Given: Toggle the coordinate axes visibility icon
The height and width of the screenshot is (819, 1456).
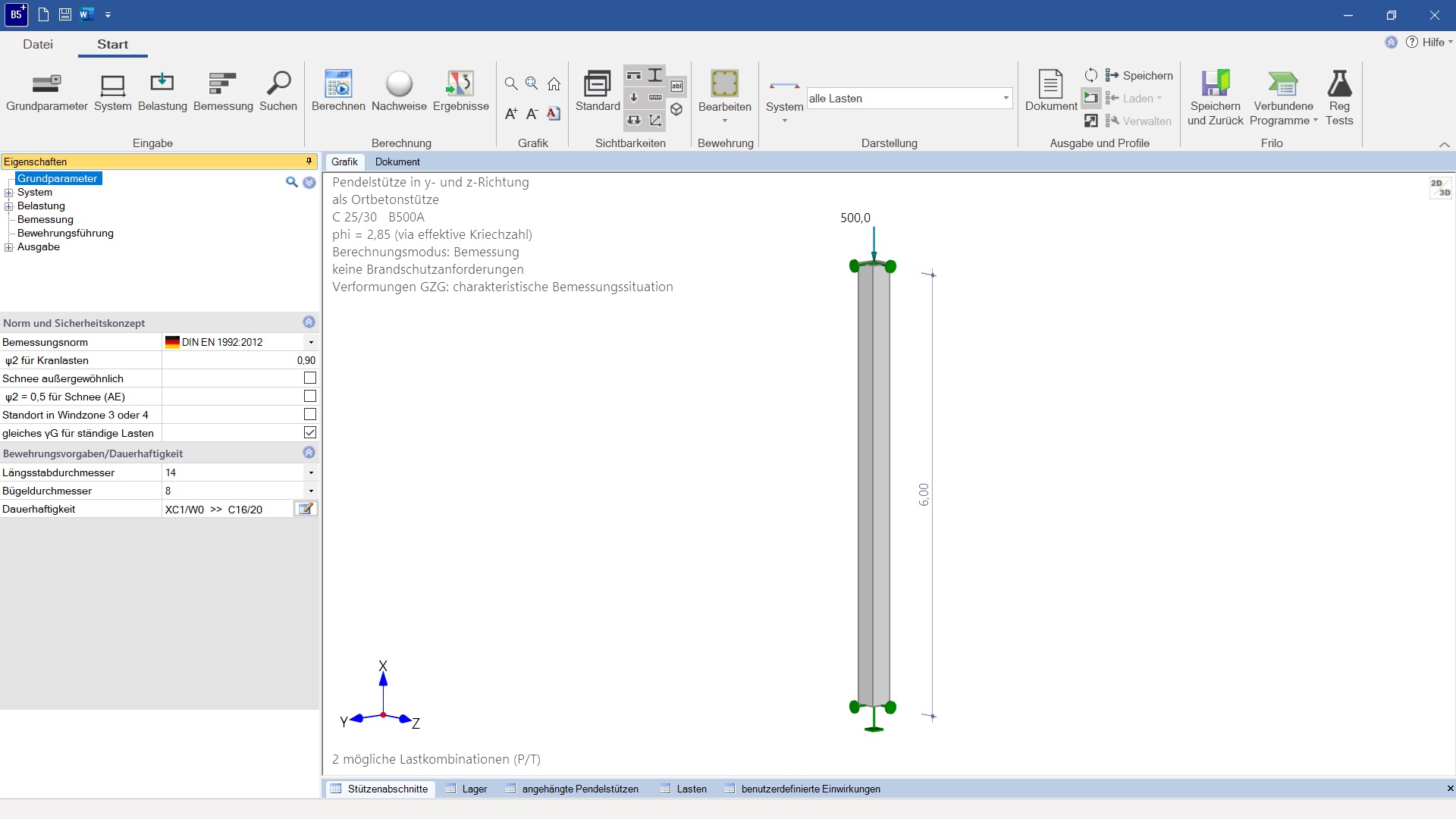Looking at the screenshot, I should 655,120.
